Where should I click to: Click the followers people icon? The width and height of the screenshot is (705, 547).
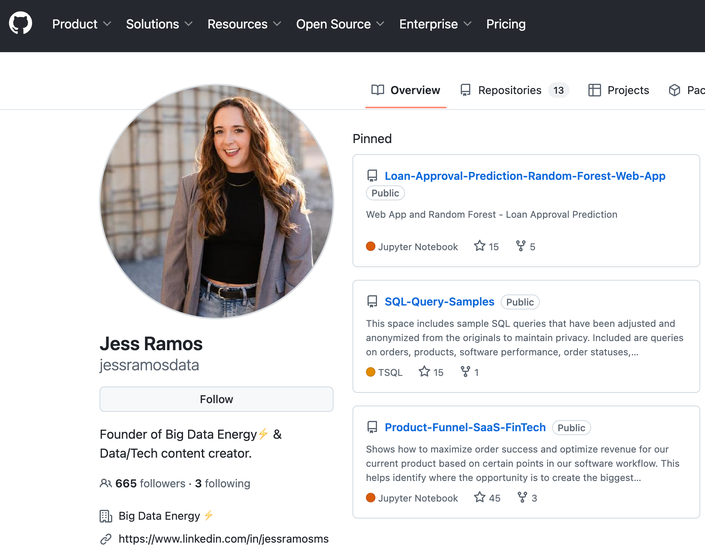pyautogui.click(x=106, y=484)
